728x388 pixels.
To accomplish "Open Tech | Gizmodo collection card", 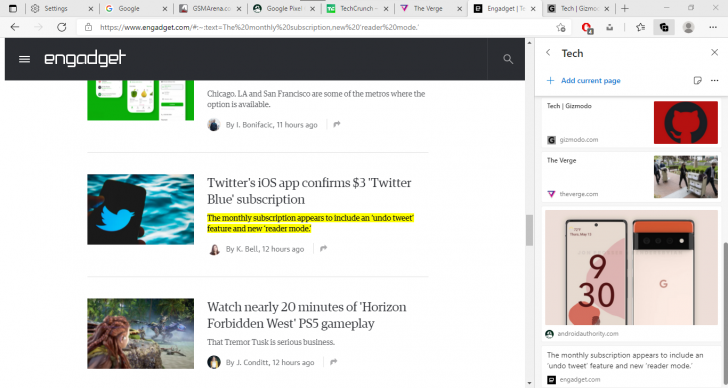I will pyautogui.click(x=631, y=123).
